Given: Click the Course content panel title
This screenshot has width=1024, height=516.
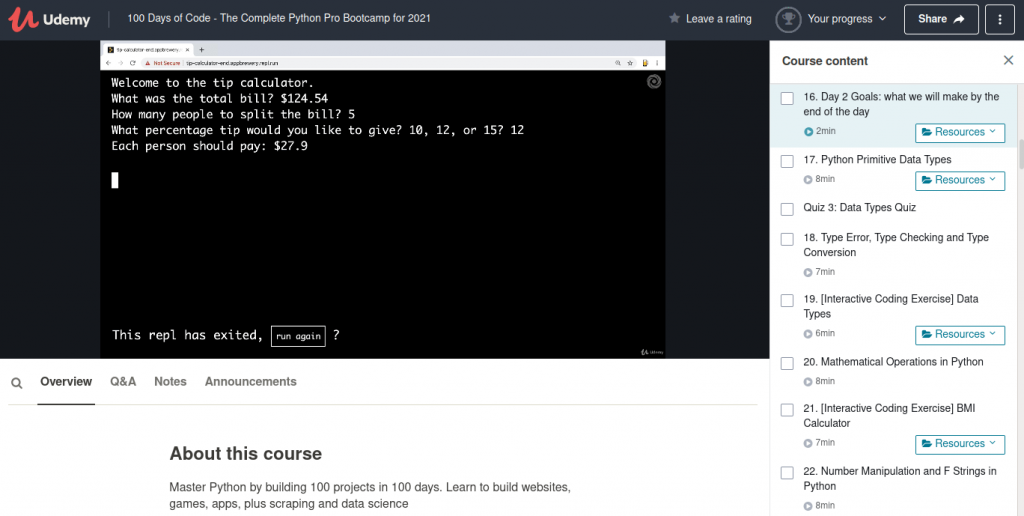Looking at the screenshot, I should click(x=825, y=61).
